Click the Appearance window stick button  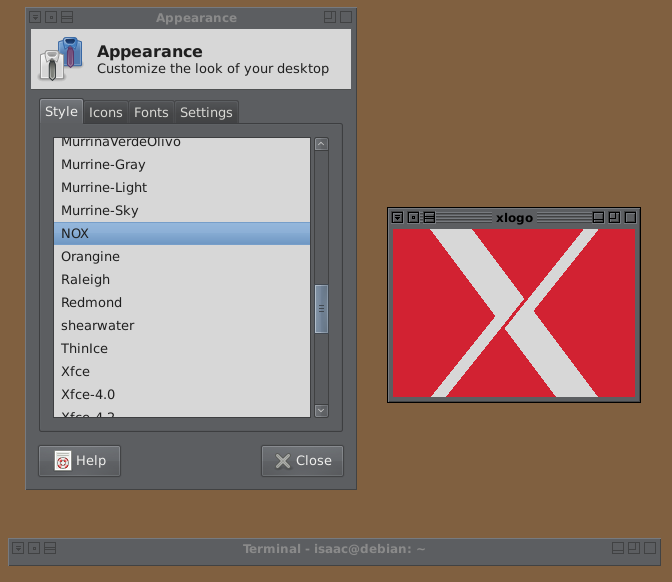51,17
